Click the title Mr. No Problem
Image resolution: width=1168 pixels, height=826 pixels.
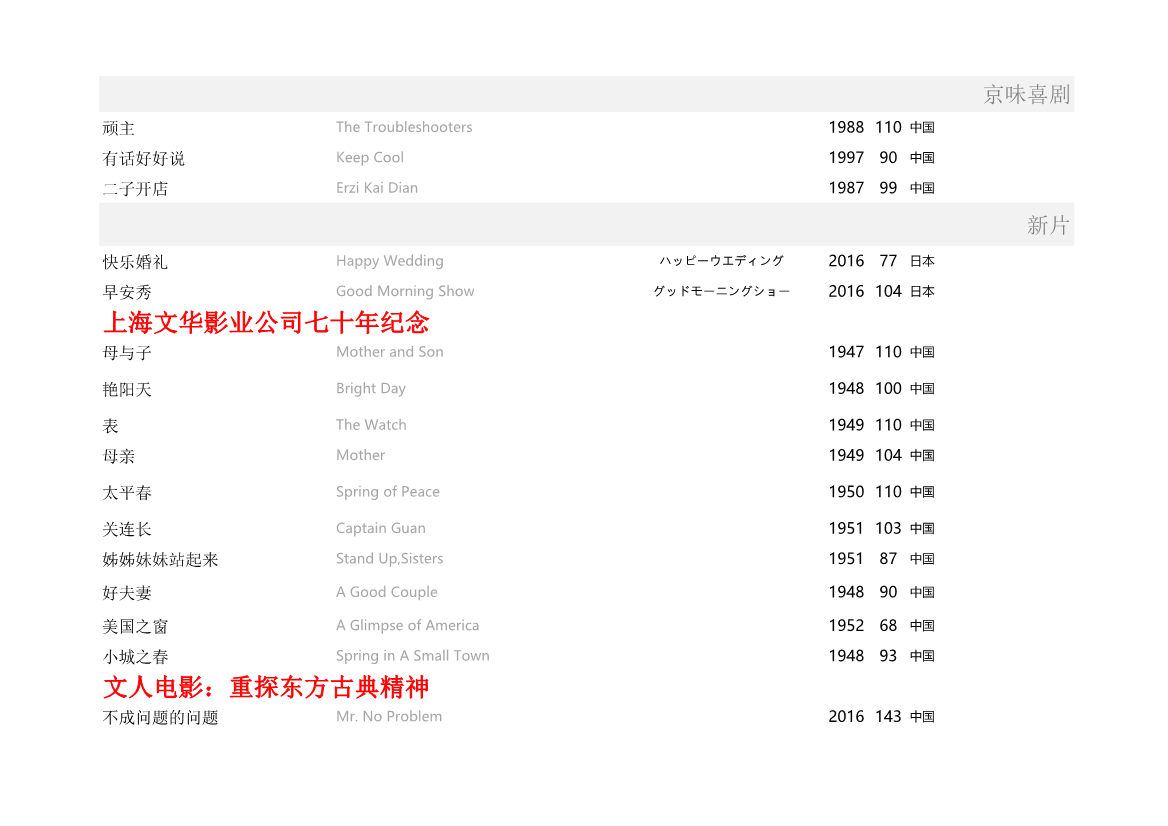click(x=389, y=716)
